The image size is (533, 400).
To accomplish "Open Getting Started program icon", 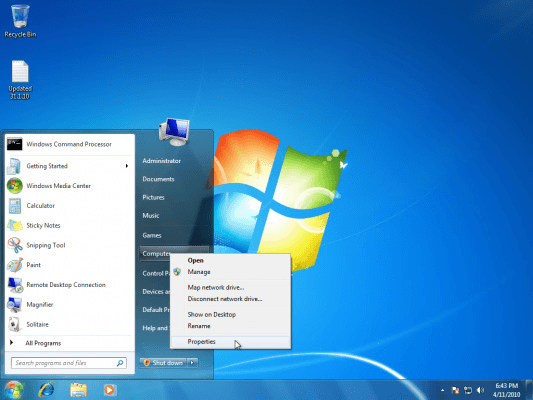I will [x=15, y=166].
